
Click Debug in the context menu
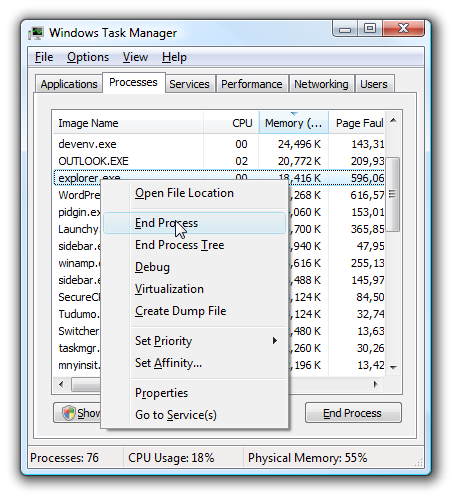coord(195,267)
